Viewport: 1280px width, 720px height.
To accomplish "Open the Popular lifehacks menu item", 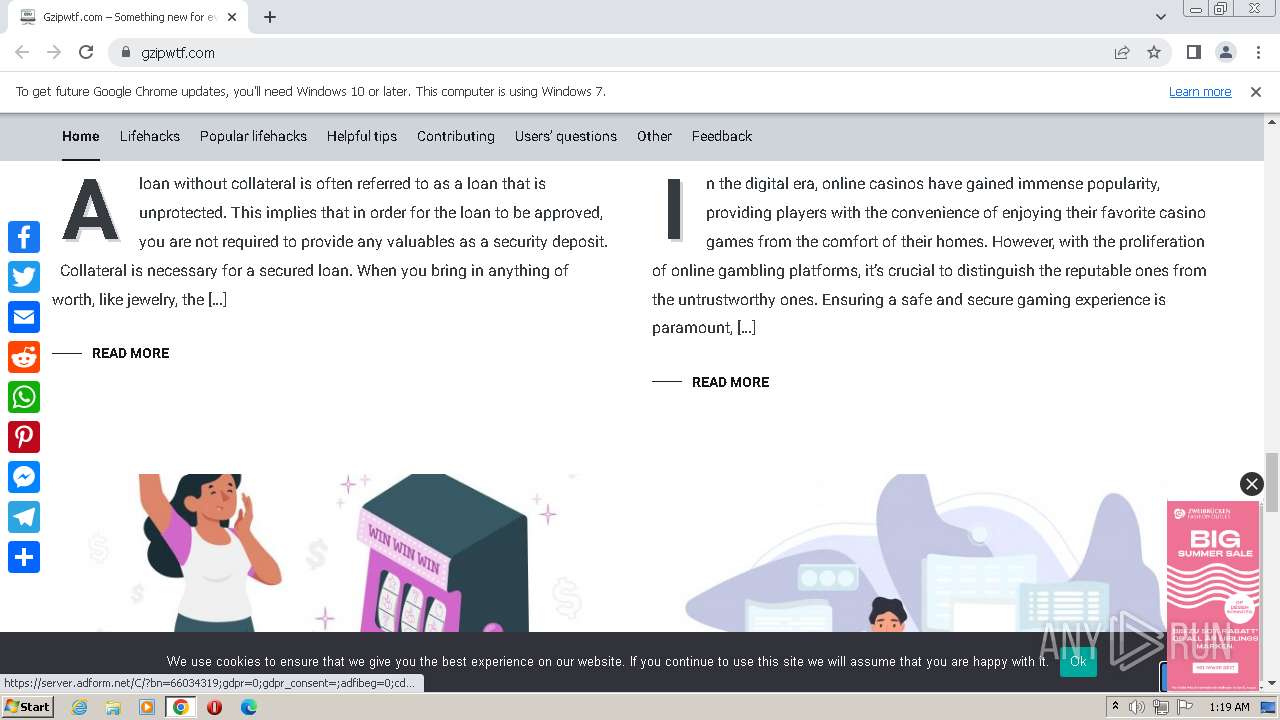I will [253, 136].
